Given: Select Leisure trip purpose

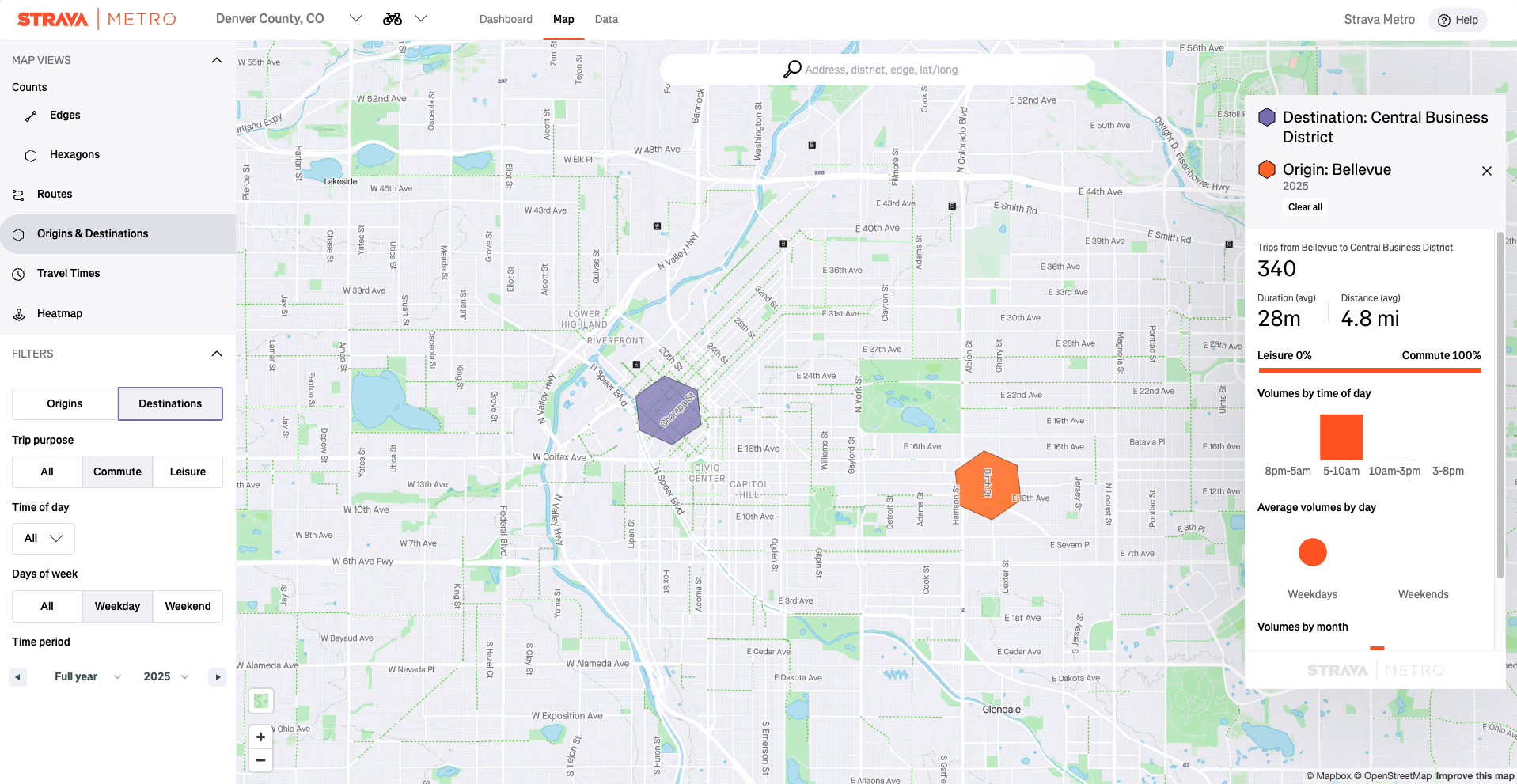Looking at the screenshot, I should [187, 472].
